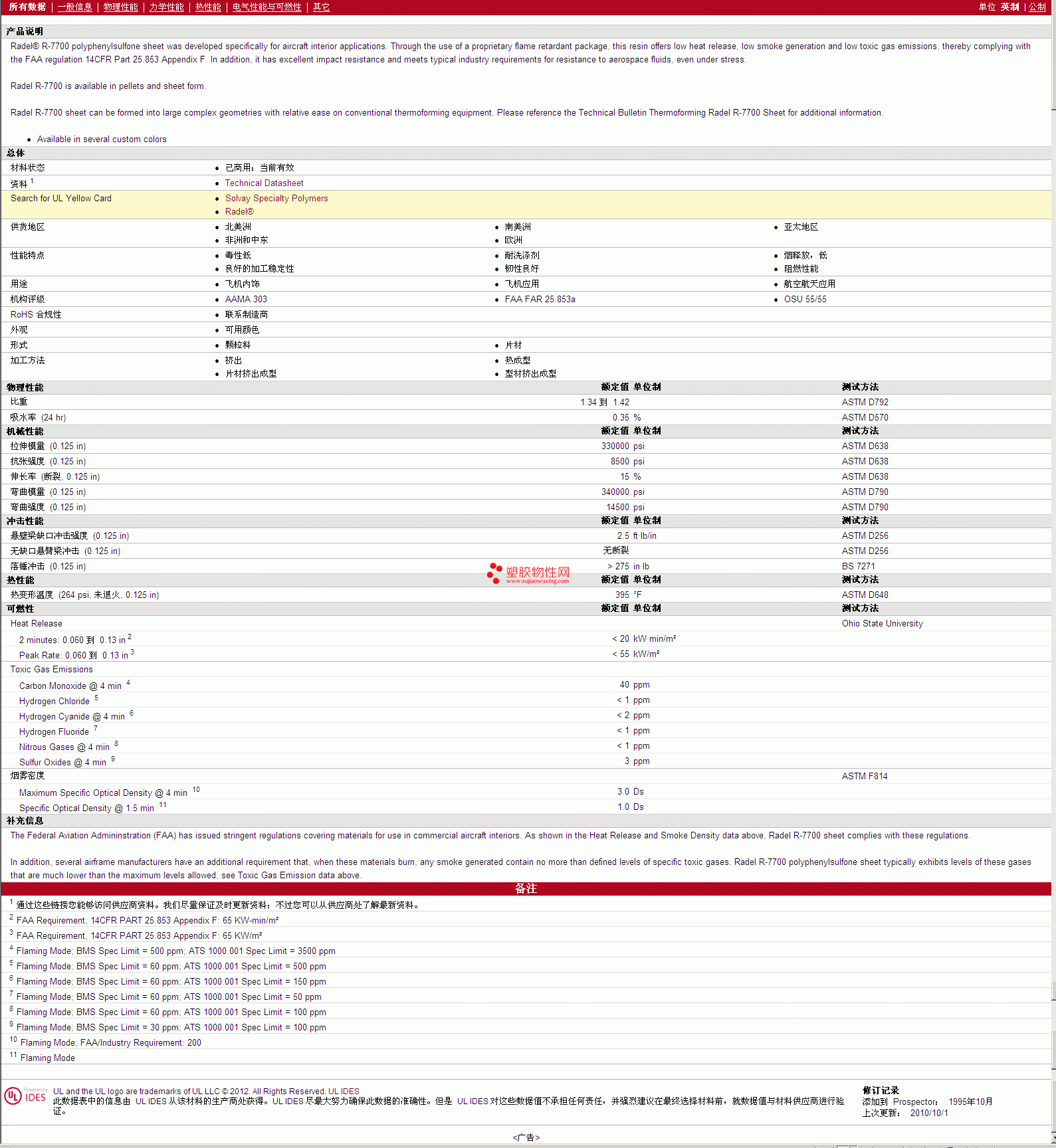Click Search for UL Yellow Card label

pos(60,198)
